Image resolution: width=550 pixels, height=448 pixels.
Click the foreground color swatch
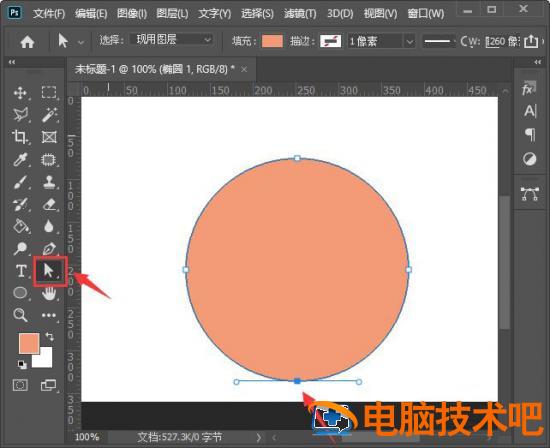click(x=29, y=343)
